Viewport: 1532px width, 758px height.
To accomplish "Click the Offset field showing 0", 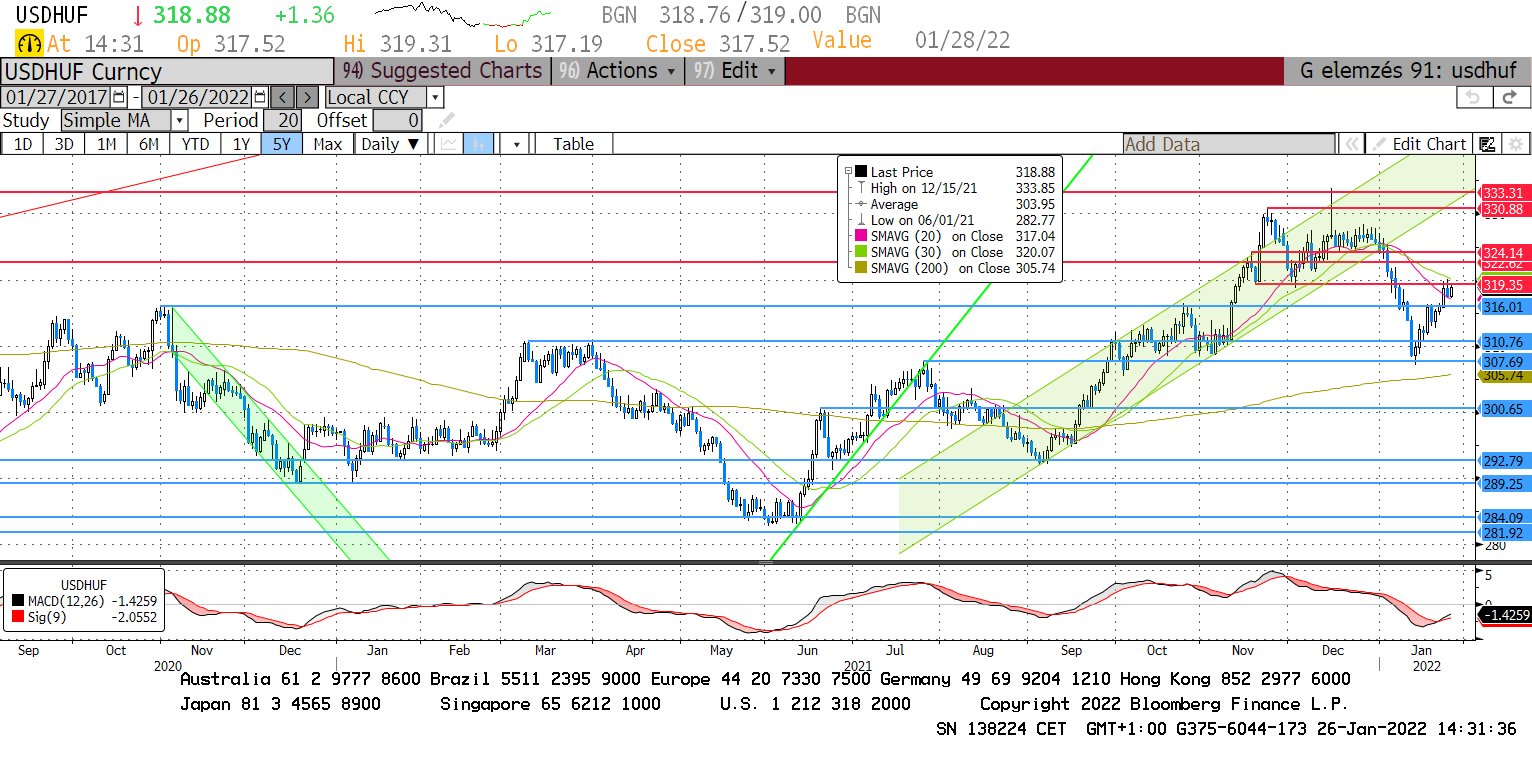I will pyautogui.click(x=398, y=120).
